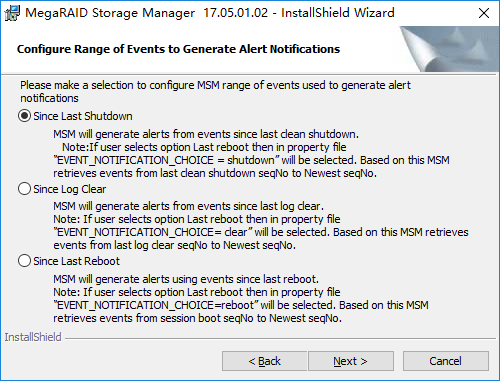Click the "Please make a selection" instruction text

[x=215, y=92]
